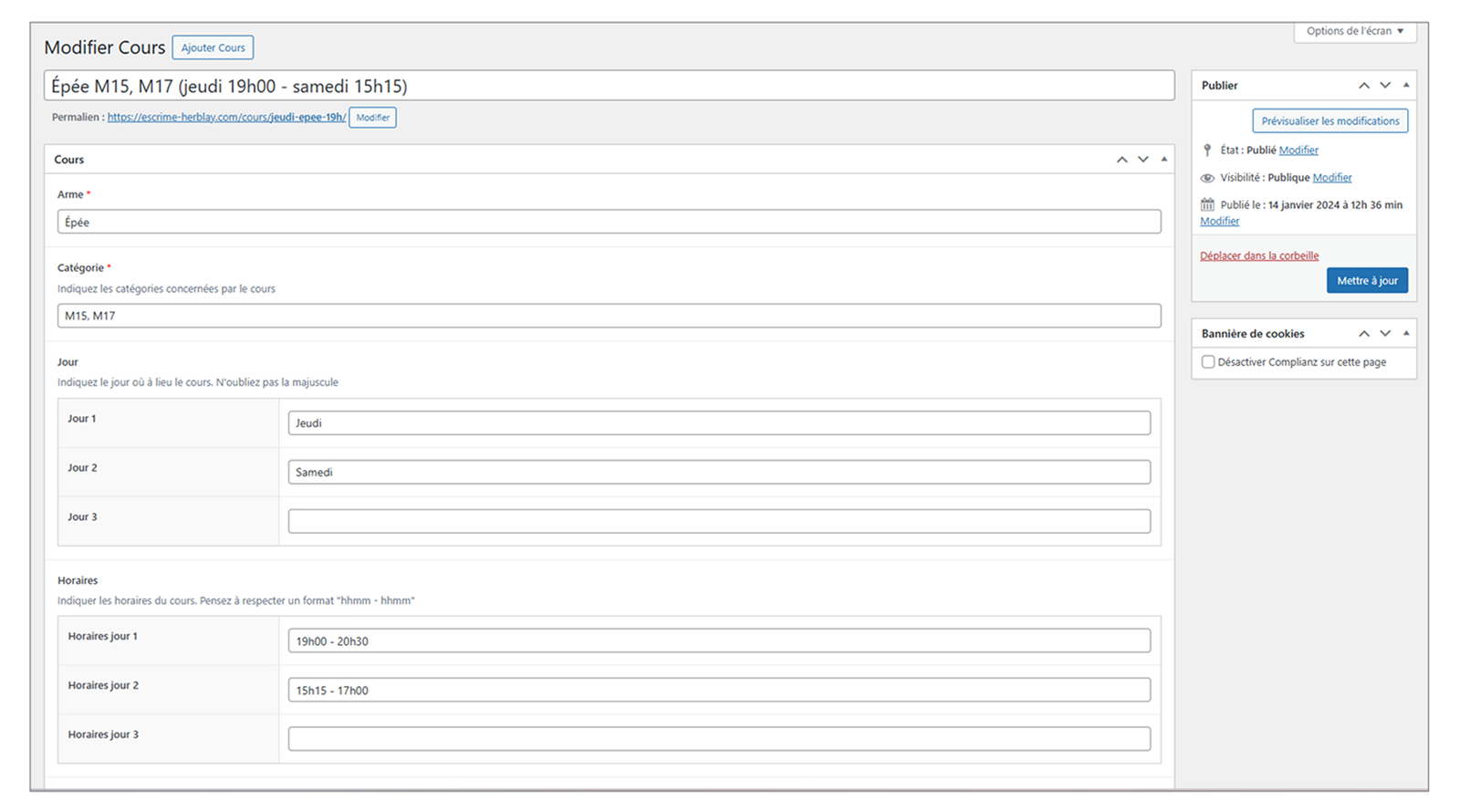Click Modifier button next to permalink

click(x=372, y=118)
